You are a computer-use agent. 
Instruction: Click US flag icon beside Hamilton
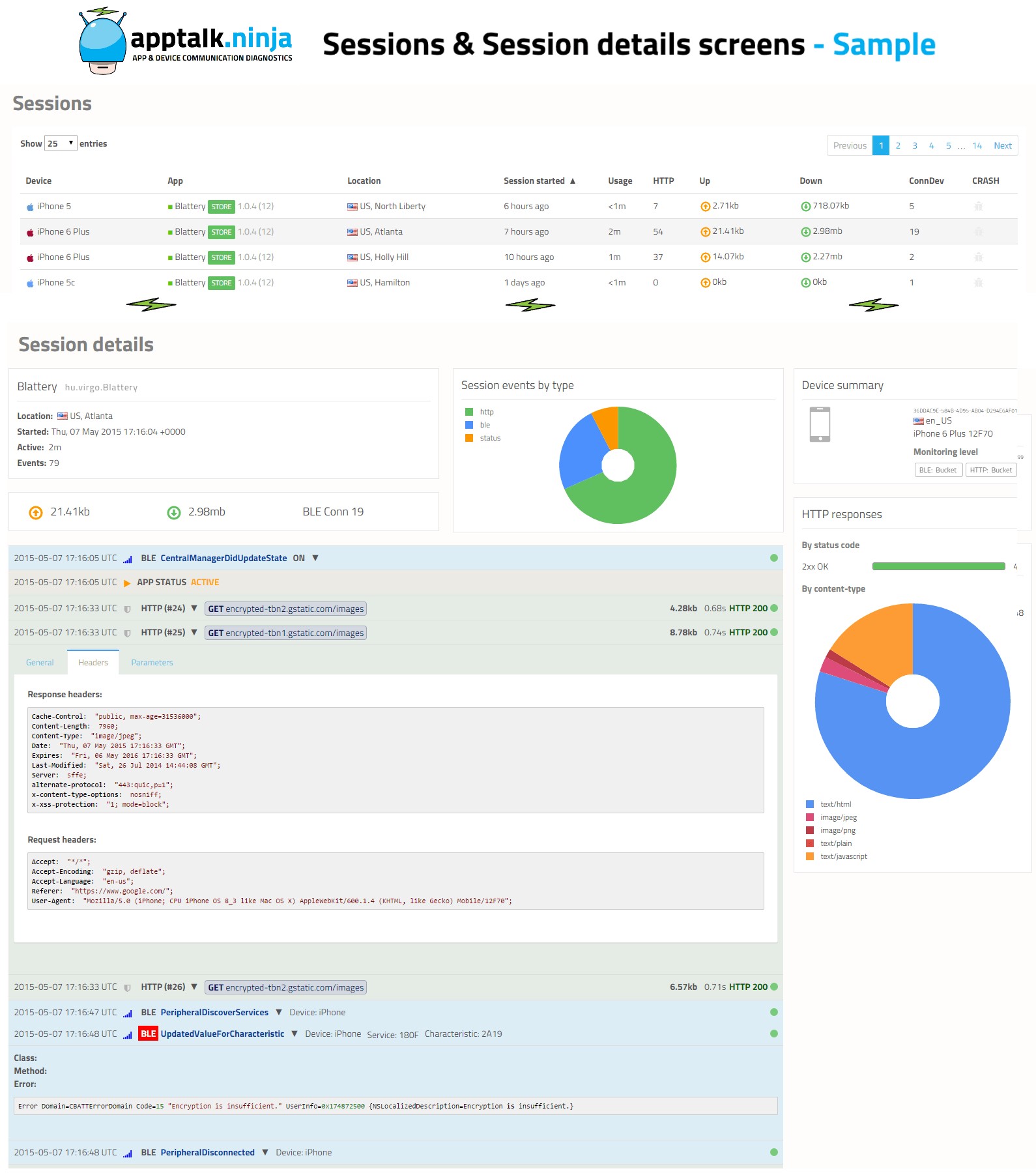[353, 283]
